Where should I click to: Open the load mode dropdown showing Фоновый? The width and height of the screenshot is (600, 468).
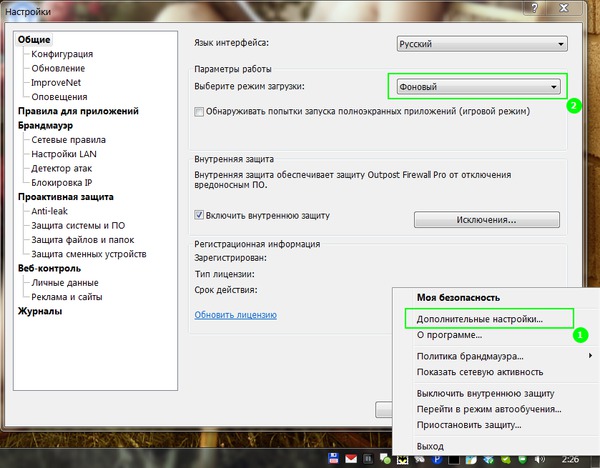(478, 87)
